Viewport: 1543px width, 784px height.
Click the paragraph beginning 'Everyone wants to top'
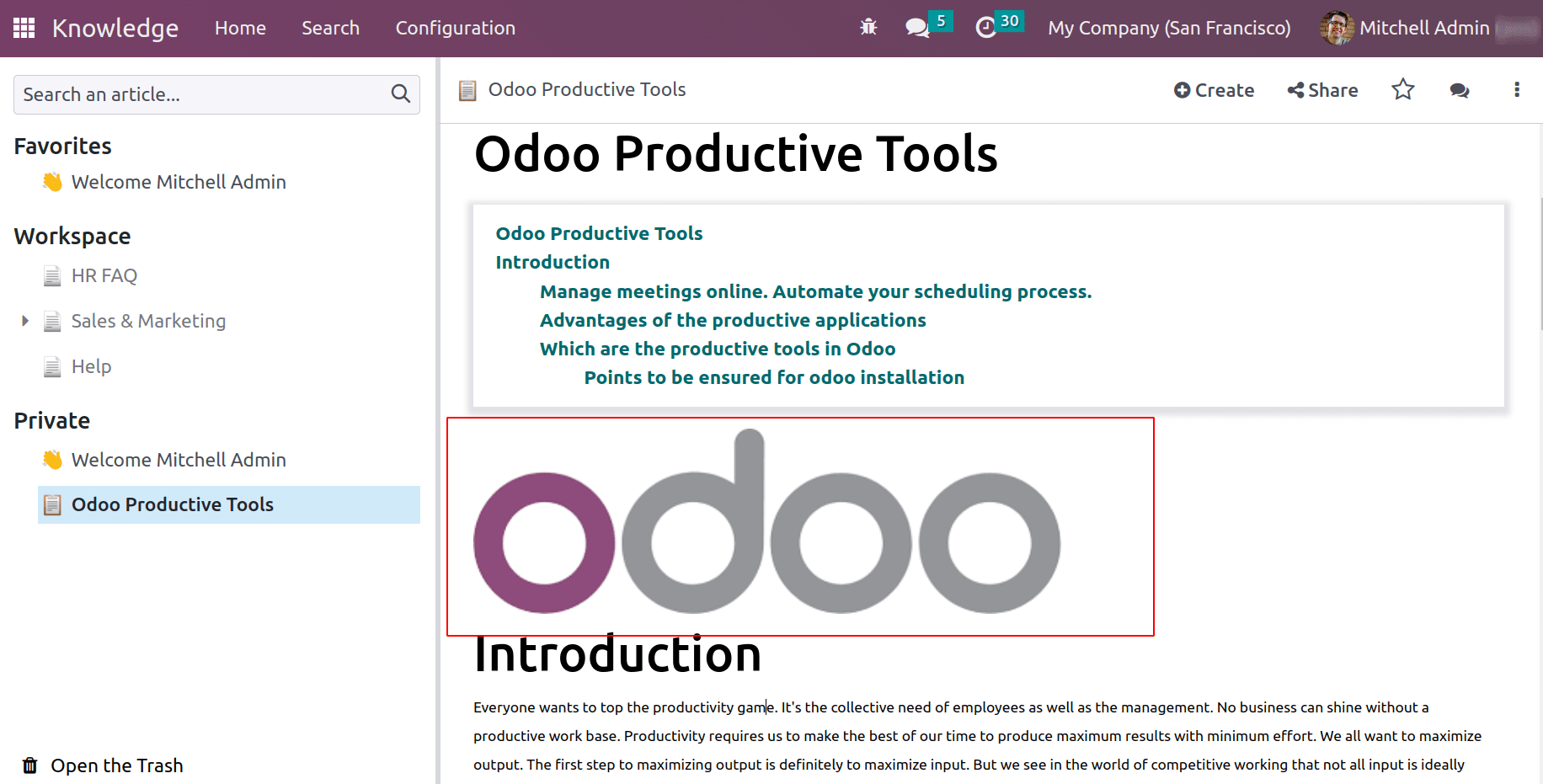pos(977,736)
